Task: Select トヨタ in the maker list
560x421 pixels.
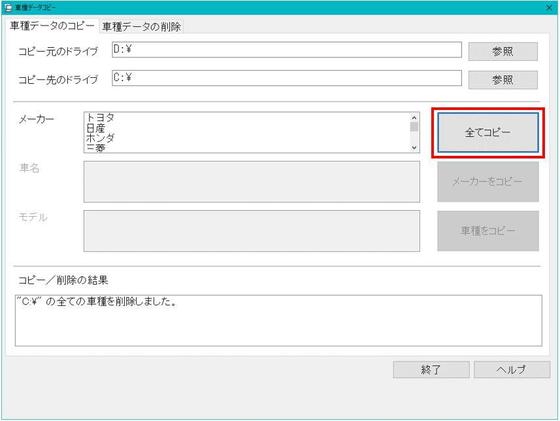Action: coord(100,117)
